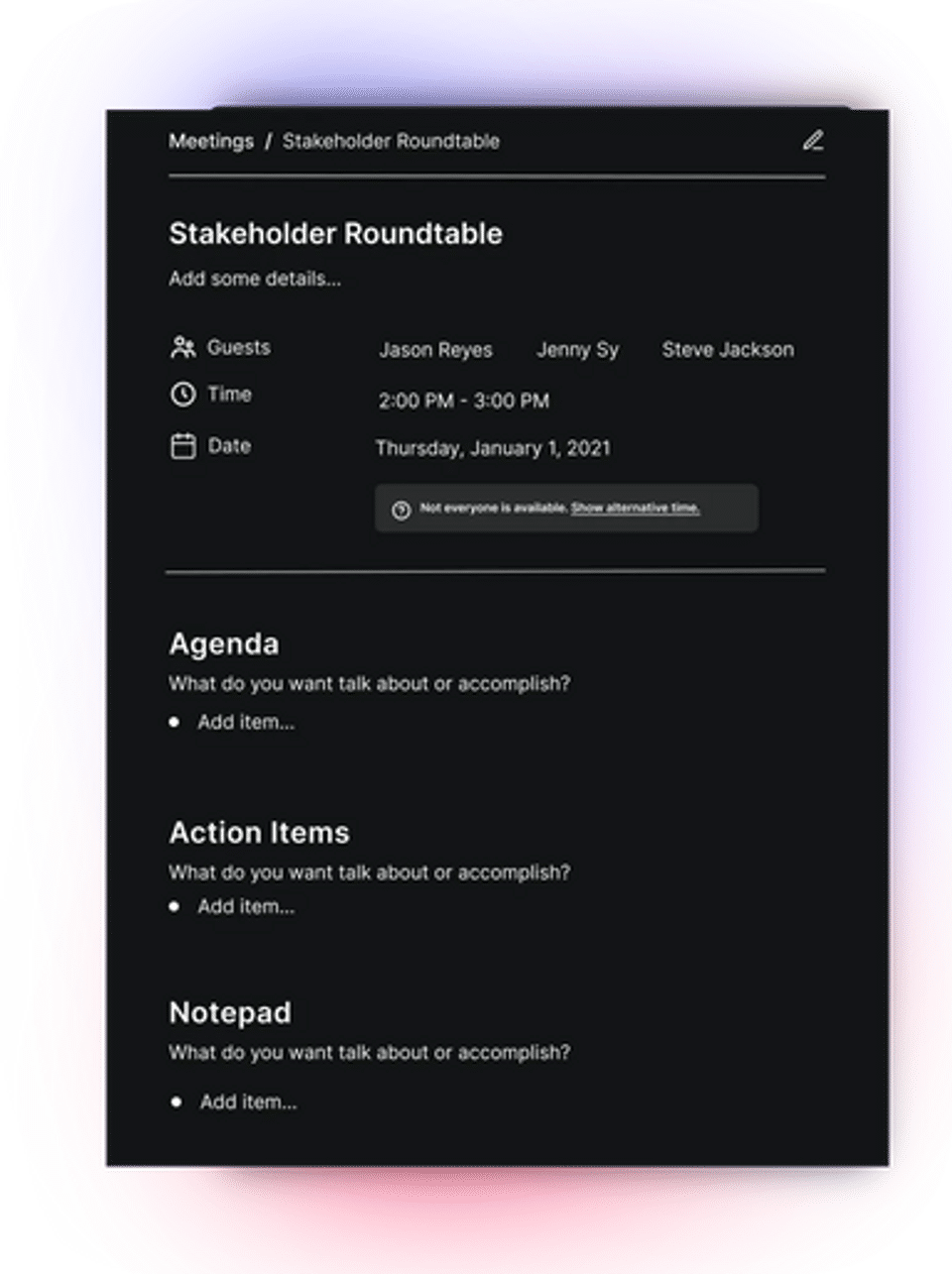Click the Thursday, January 1, 2021 date

click(493, 448)
